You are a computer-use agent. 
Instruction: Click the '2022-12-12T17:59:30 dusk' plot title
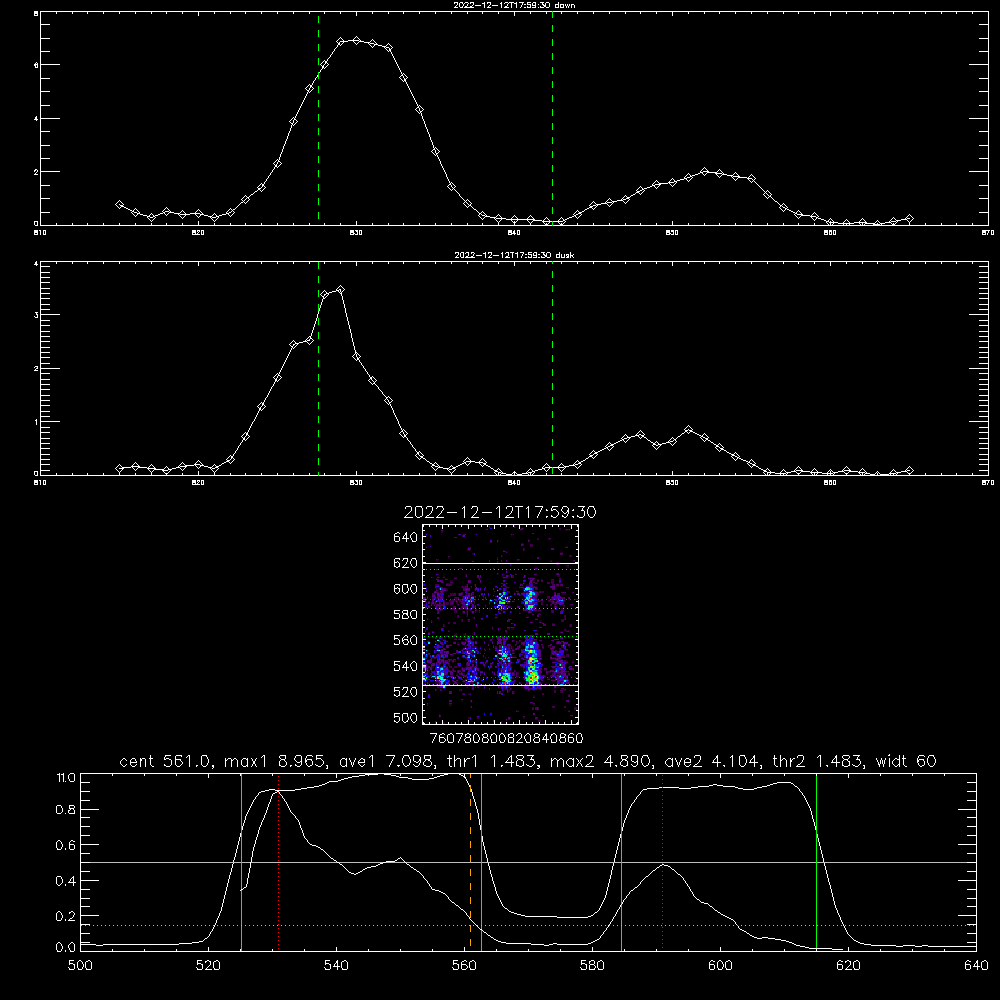tap(514, 255)
